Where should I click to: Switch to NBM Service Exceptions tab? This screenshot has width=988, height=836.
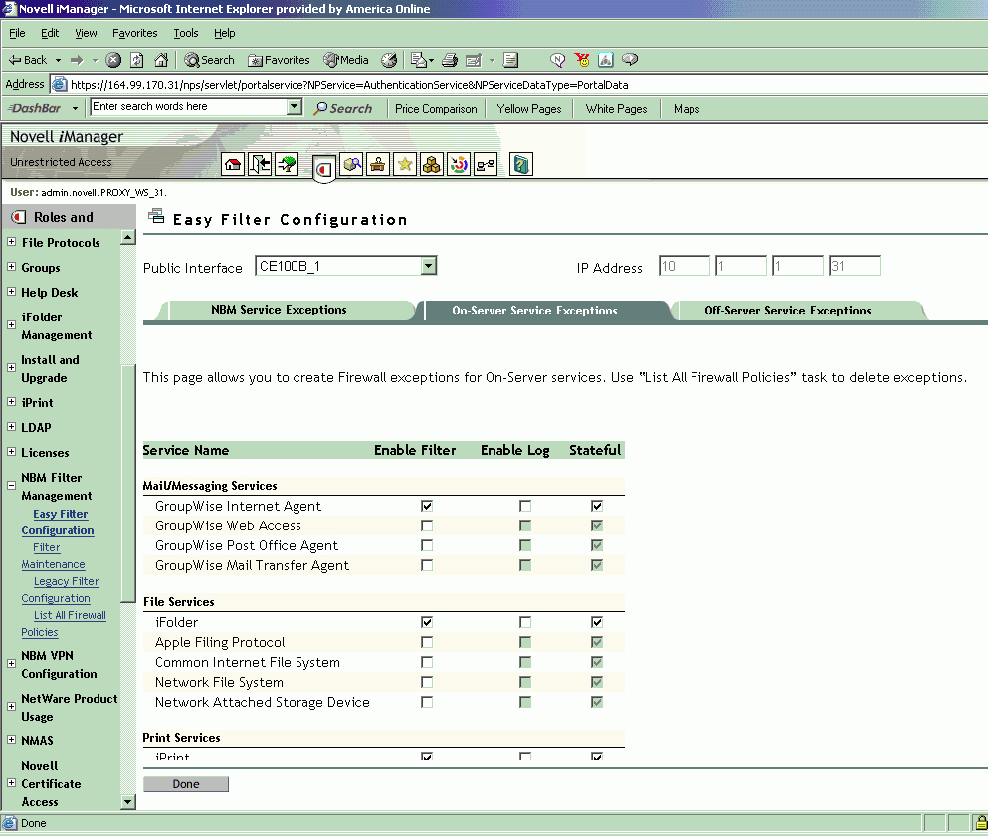pyautogui.click(x=278, y=310)
